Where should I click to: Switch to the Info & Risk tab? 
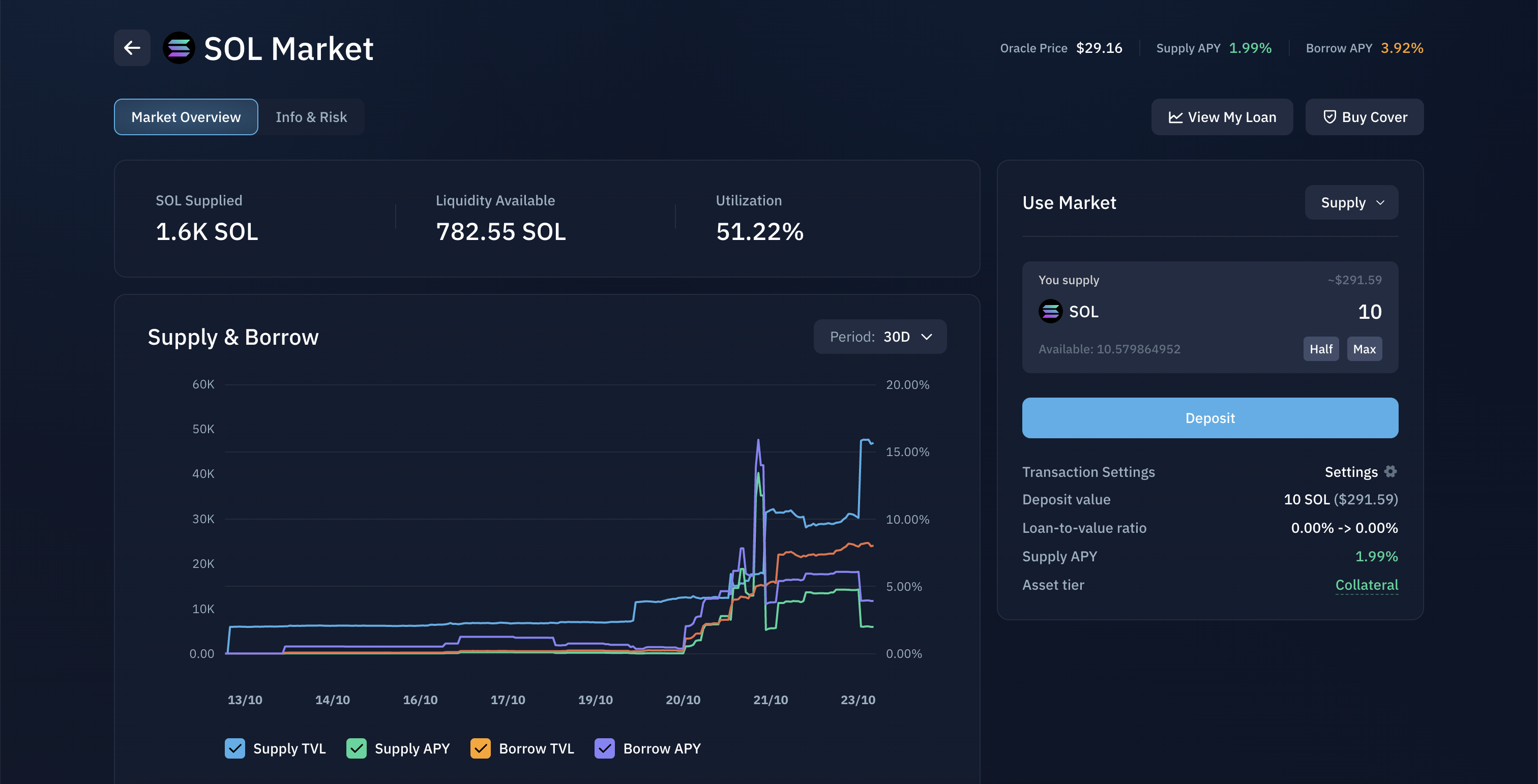[311, 117]
